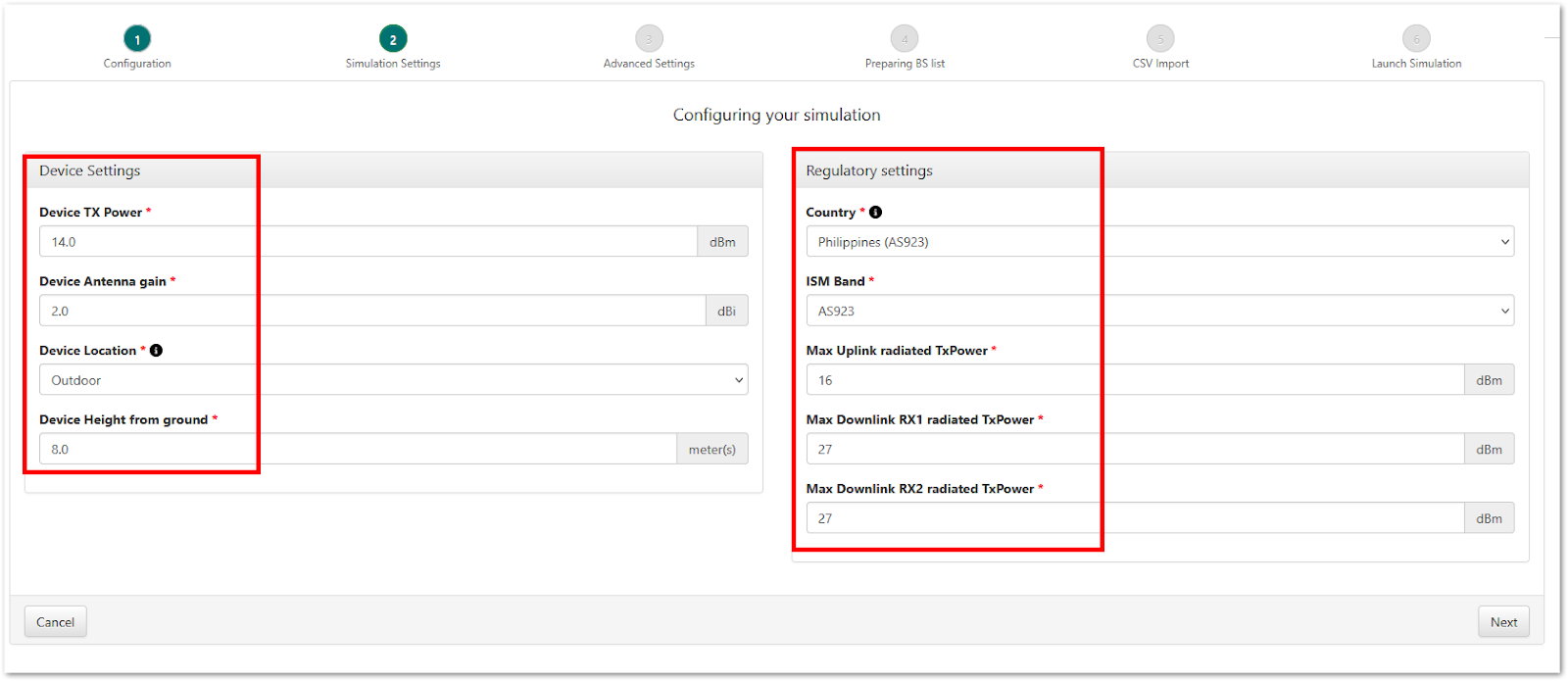Click the meter(s) unit label

(712, 449)
